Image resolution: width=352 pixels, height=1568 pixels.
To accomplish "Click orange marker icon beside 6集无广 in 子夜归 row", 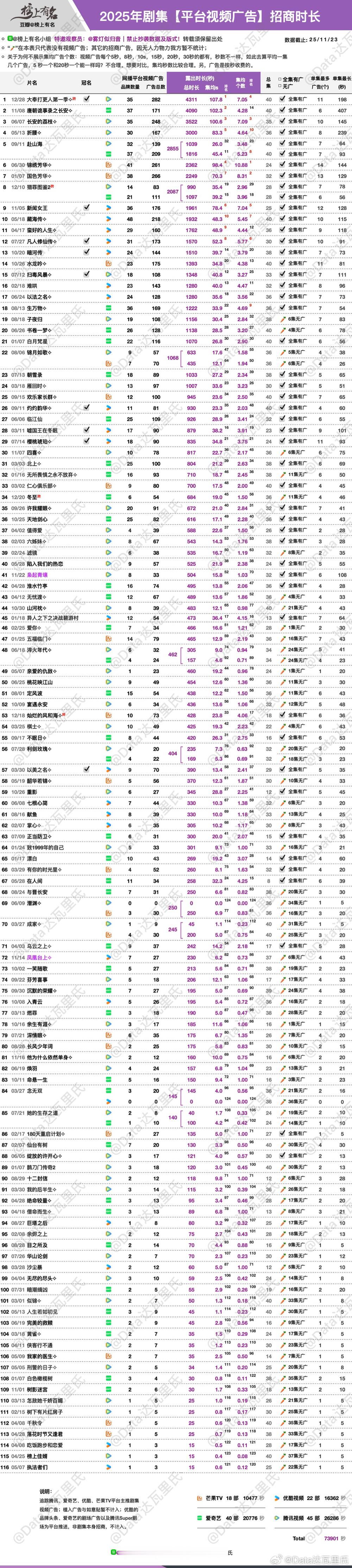I will point(283,319).
